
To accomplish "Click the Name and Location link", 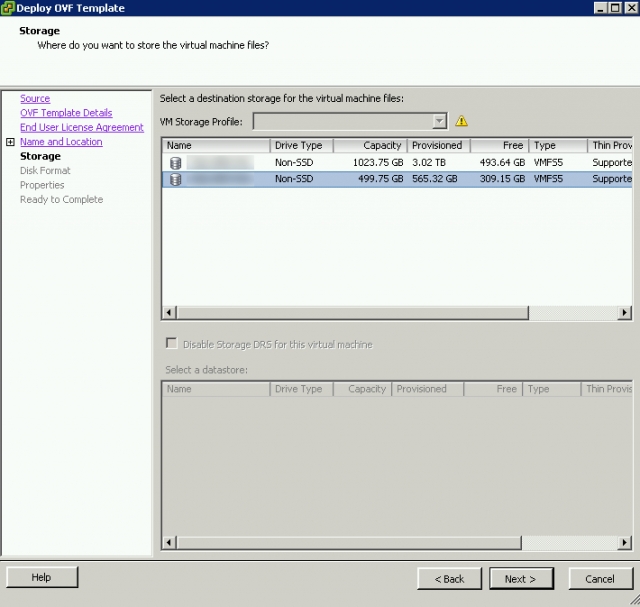I will point(61,142).
